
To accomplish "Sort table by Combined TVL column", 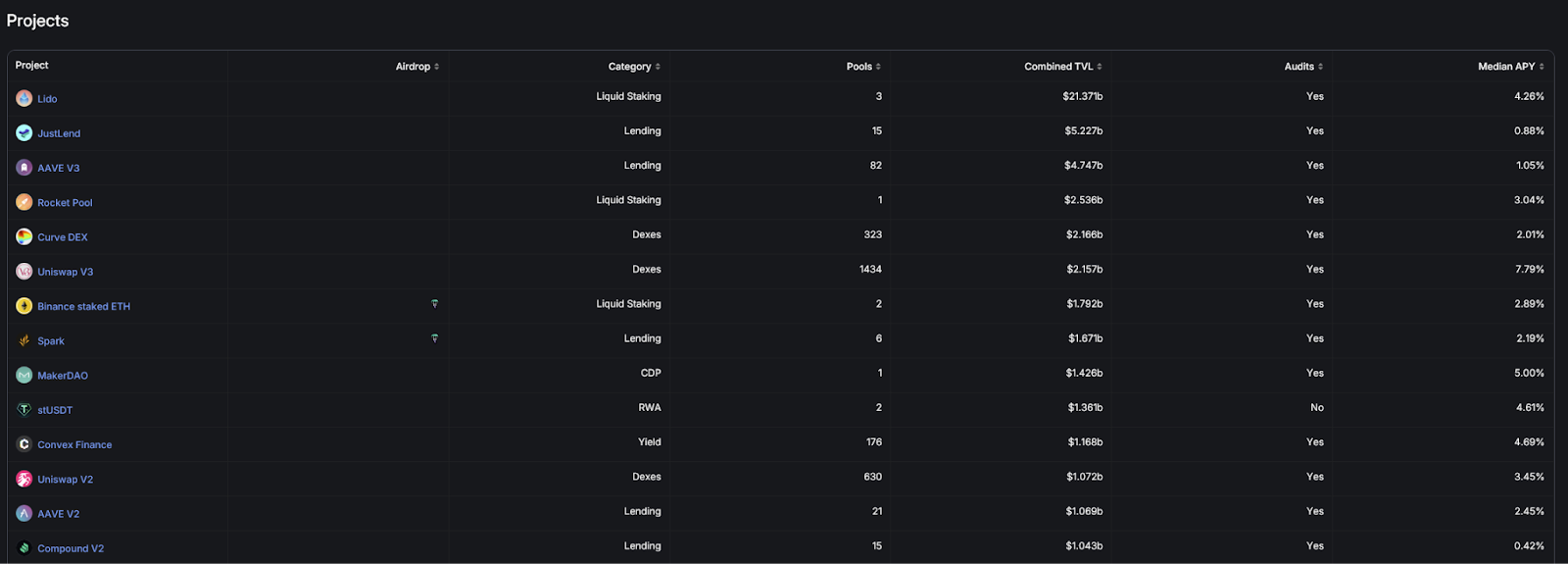I will (x=1063, y=67).
